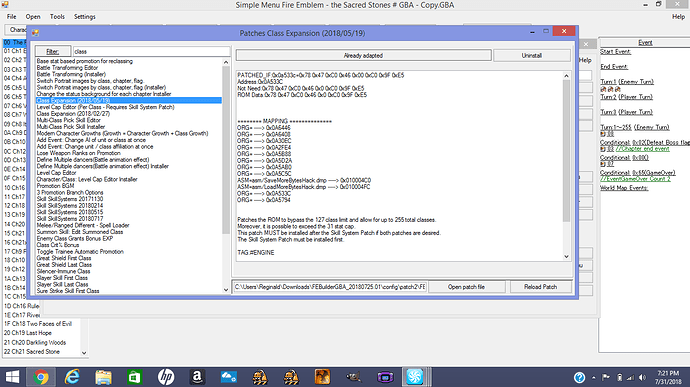This screenshot has height=387, width=690.
Task: Open the Amazon taskbar icon
Action: point(197,377)
